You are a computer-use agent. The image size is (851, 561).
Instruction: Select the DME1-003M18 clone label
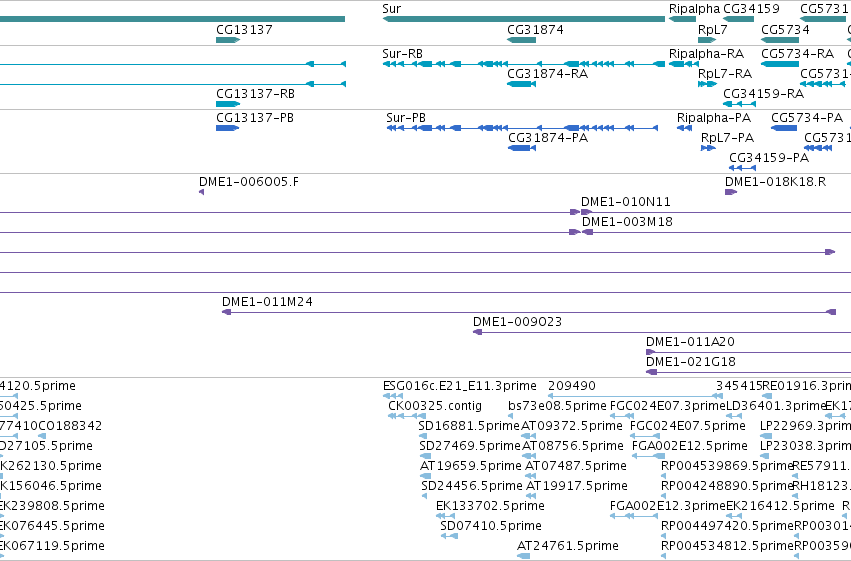coord(627,222)
